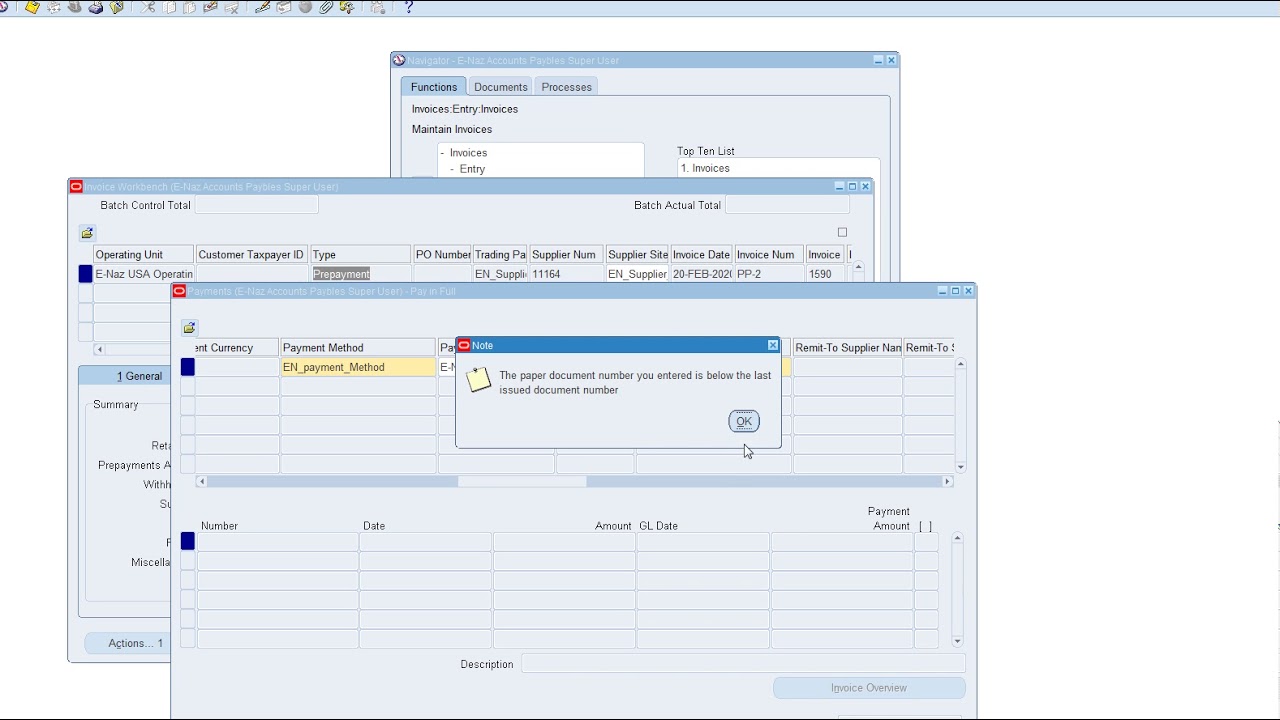The image size is (1280, 720).
Task: Click invoice amount 1590 cell
Action: (826, 274)
